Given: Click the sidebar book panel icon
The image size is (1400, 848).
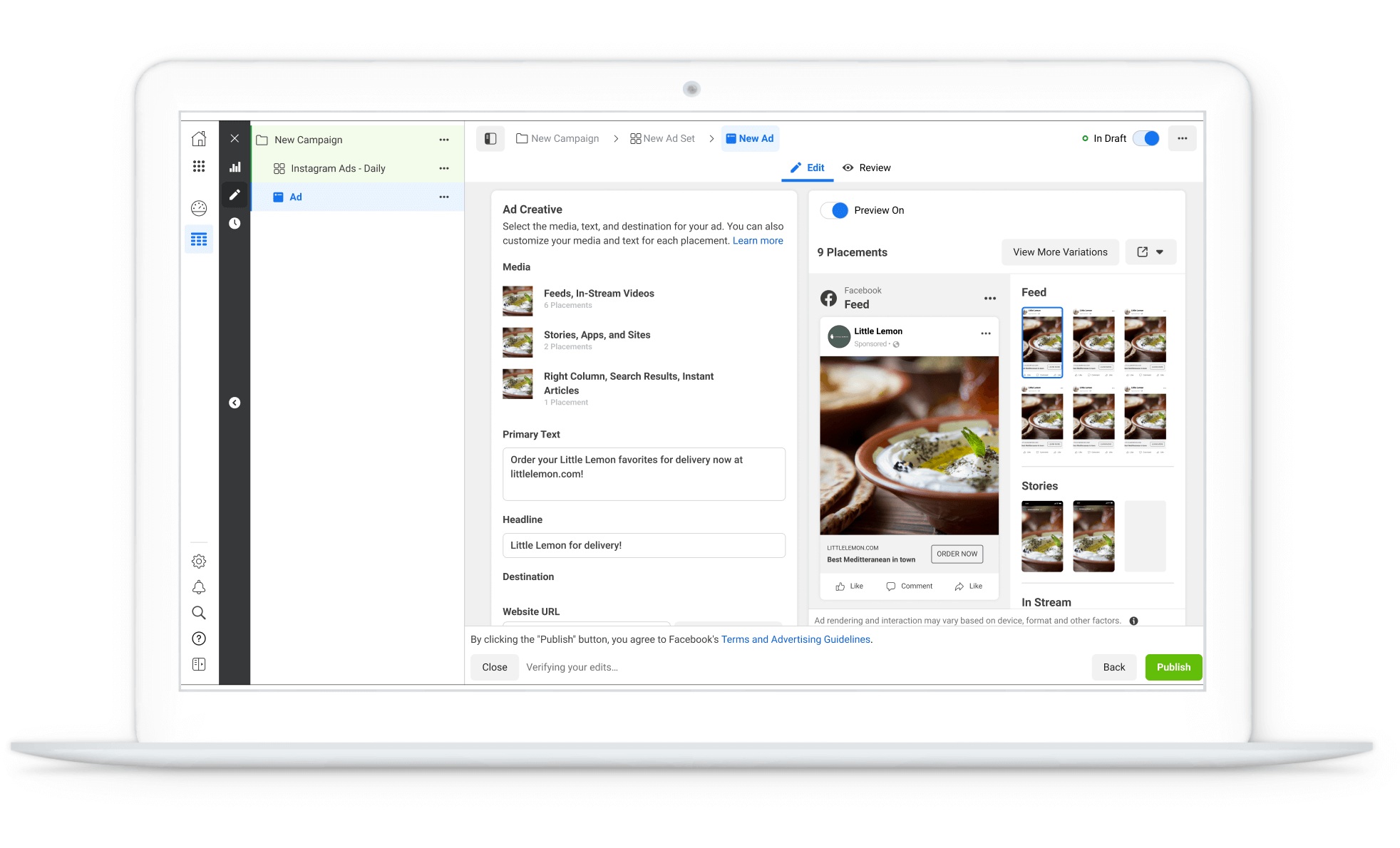Looking at the screenshot, I should [x=199, y=664].
